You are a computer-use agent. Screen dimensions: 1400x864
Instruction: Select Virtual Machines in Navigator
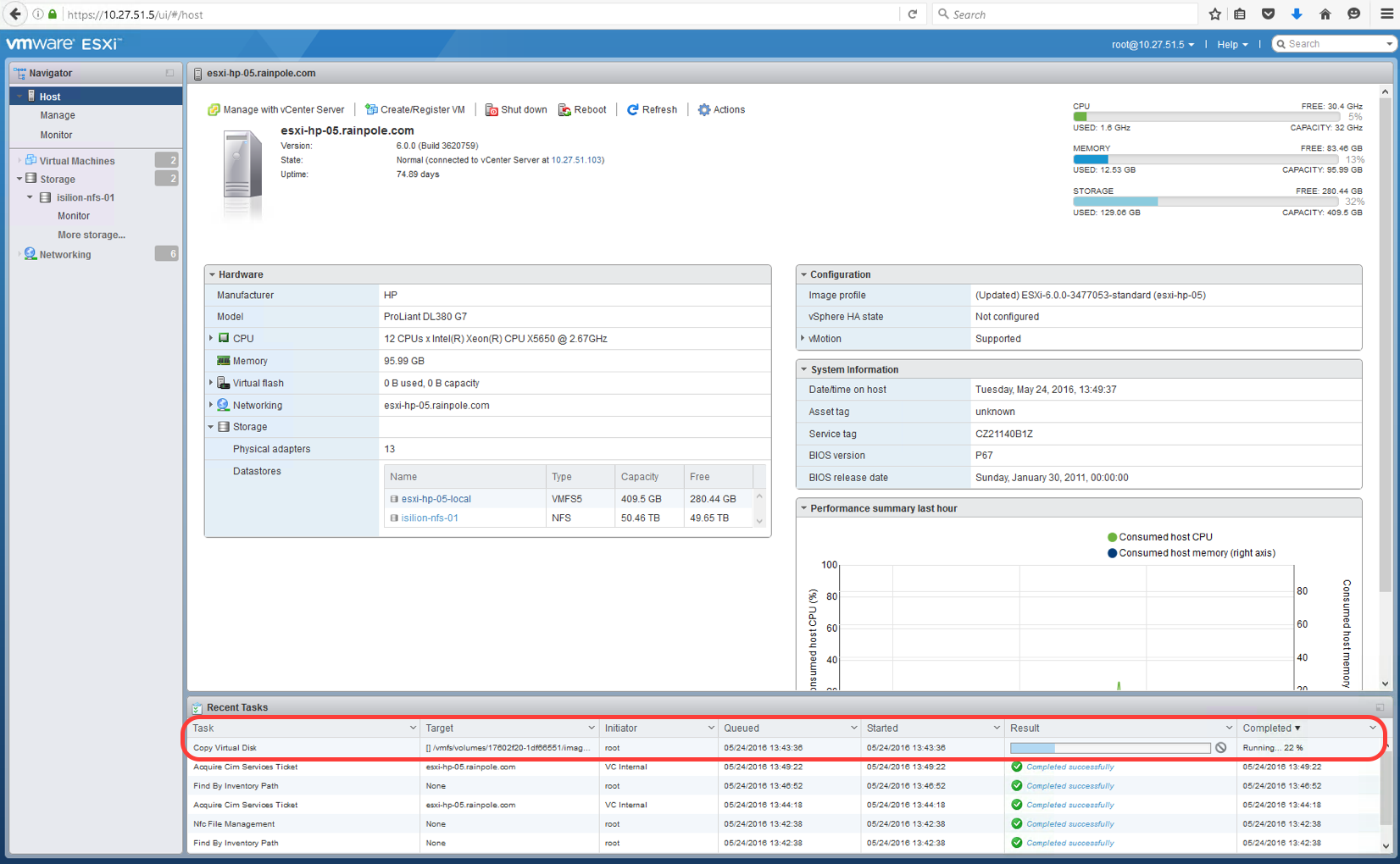point(76,161)
